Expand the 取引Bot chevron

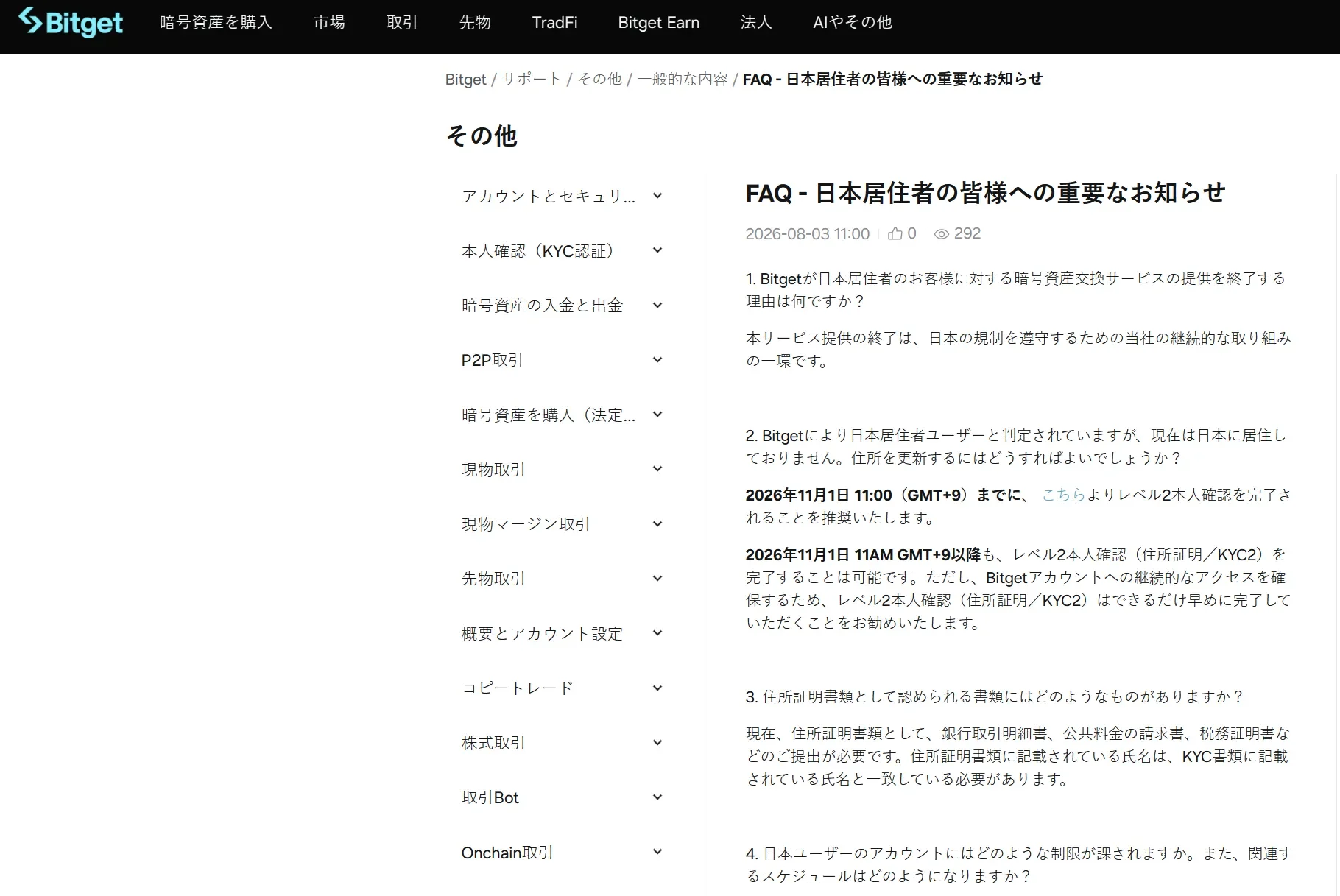(657, 797)
